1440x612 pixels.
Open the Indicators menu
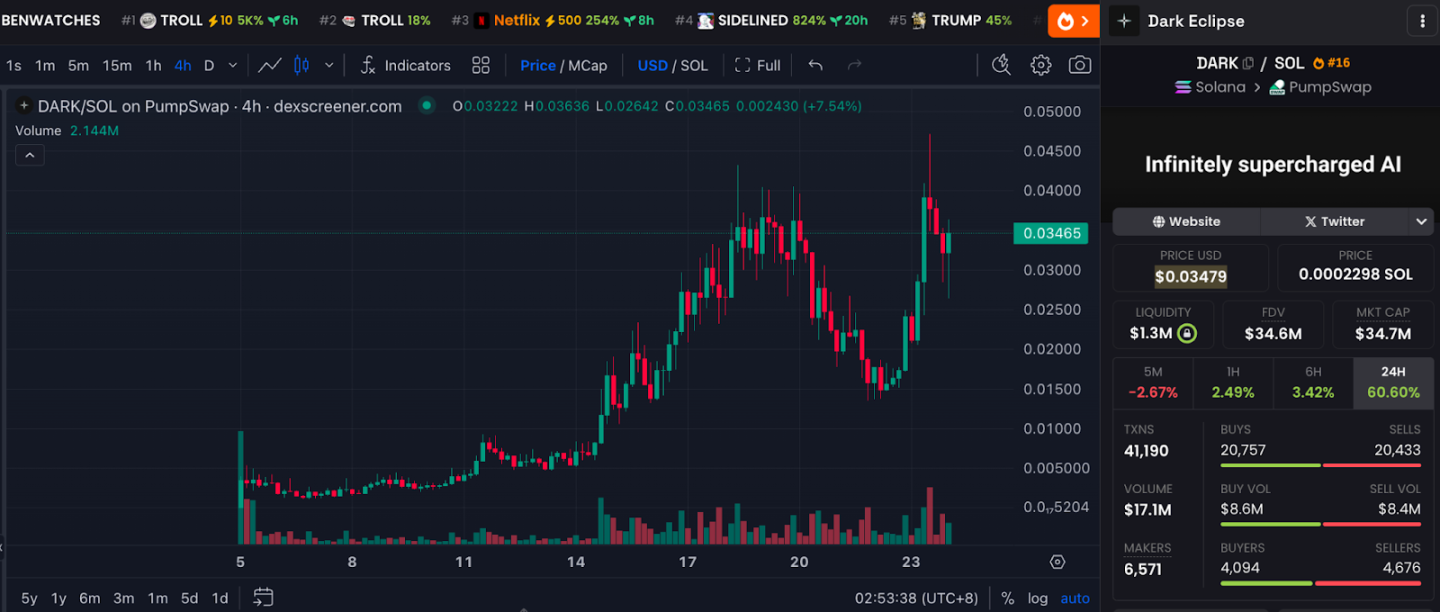pyautogui.click(x=405, y=65)
